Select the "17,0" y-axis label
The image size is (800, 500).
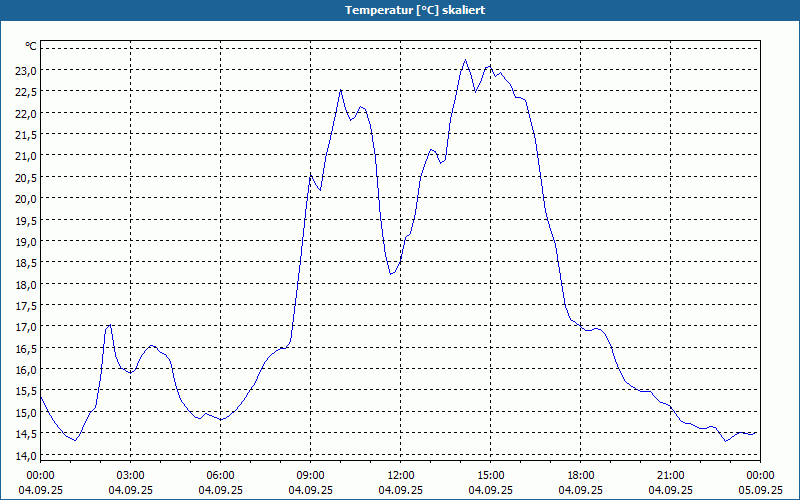pyautogui.click(x=26, y=327)
